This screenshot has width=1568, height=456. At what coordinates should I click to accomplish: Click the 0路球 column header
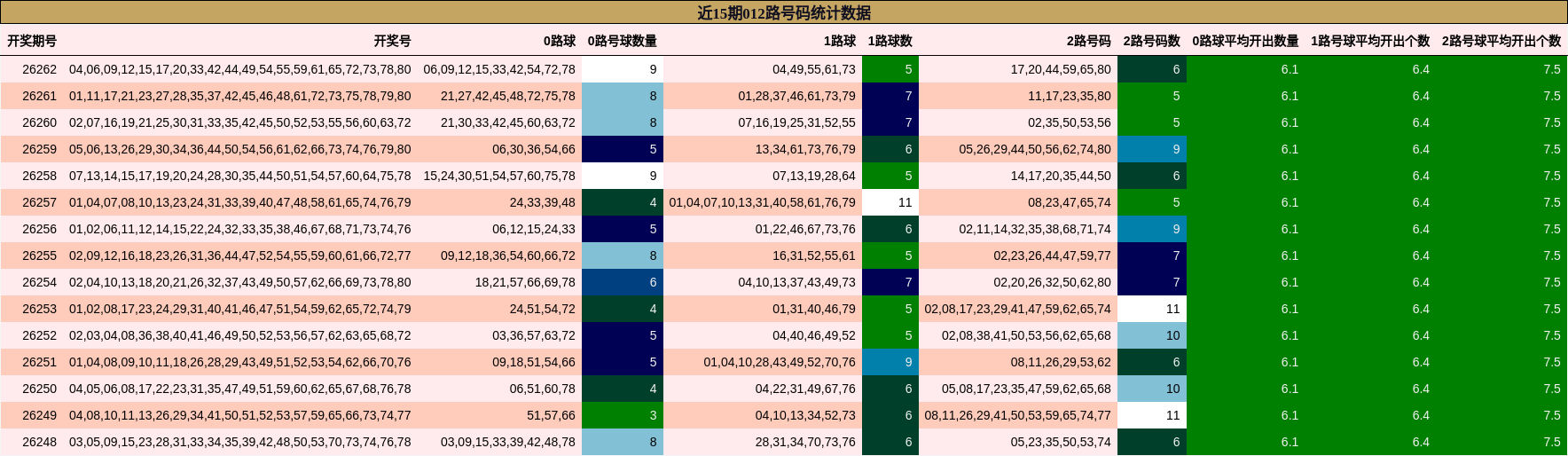560,41
